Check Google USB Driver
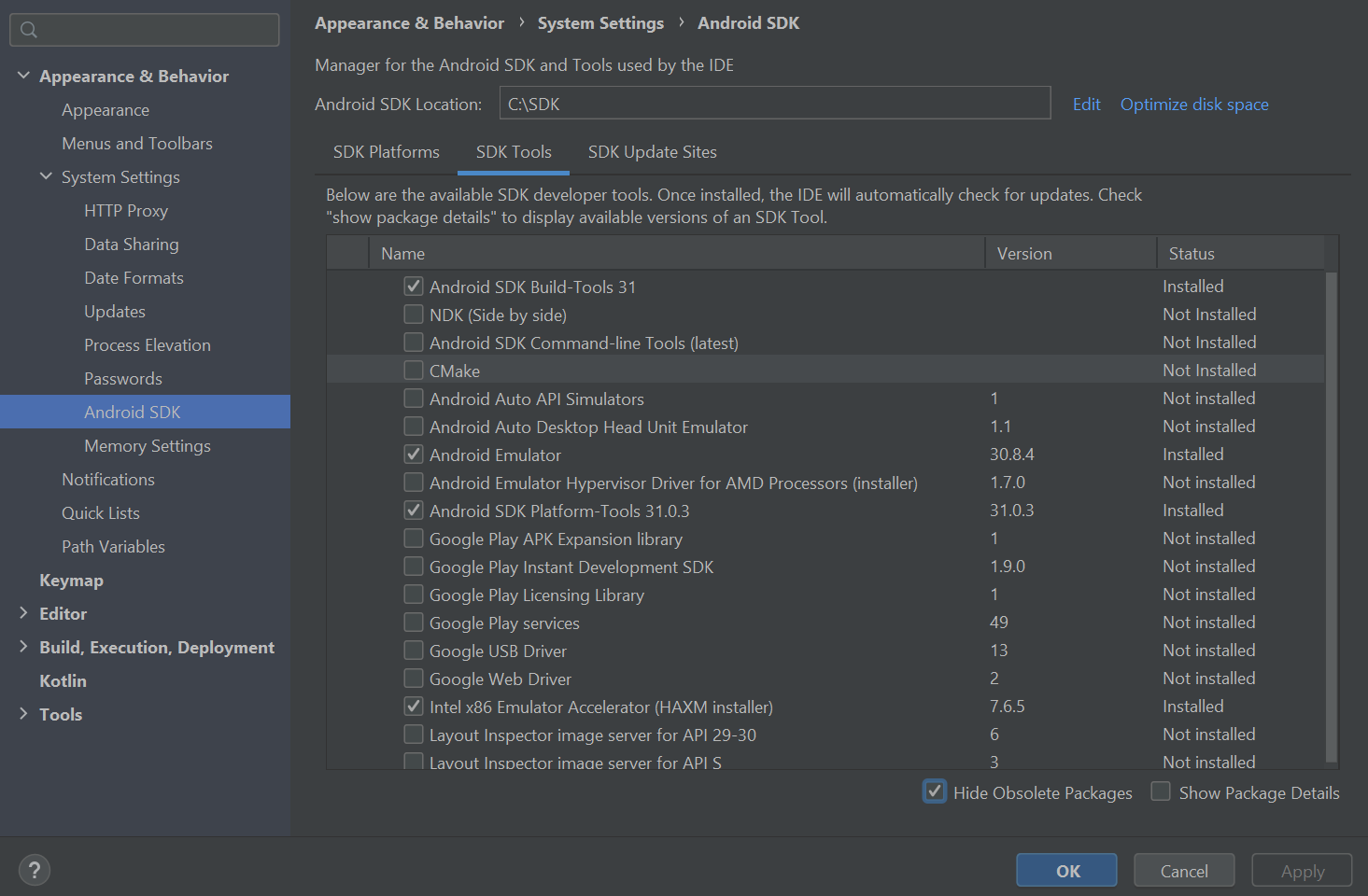The width and height of the screenshot is (1368, 896). click(414, 651)
